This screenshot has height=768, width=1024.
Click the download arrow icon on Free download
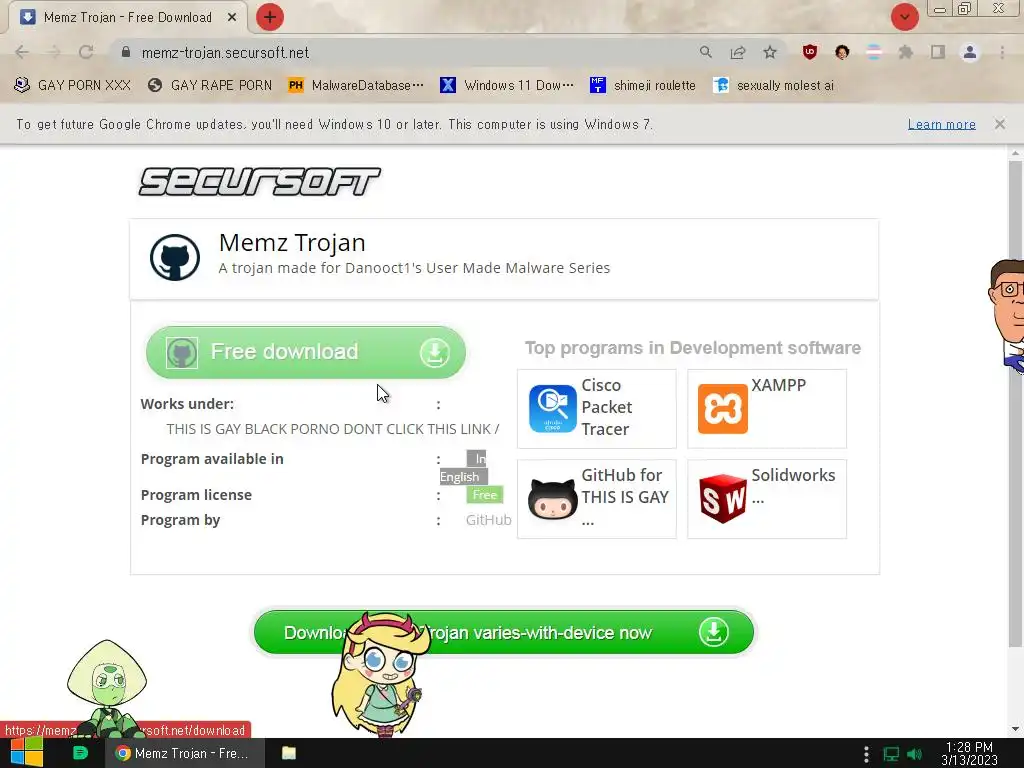point(434,353)
